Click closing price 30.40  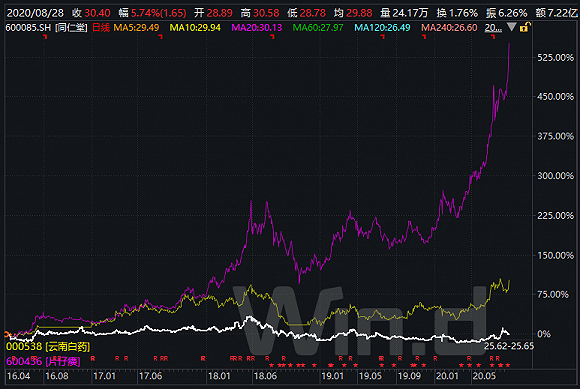(x=97, y=13)
